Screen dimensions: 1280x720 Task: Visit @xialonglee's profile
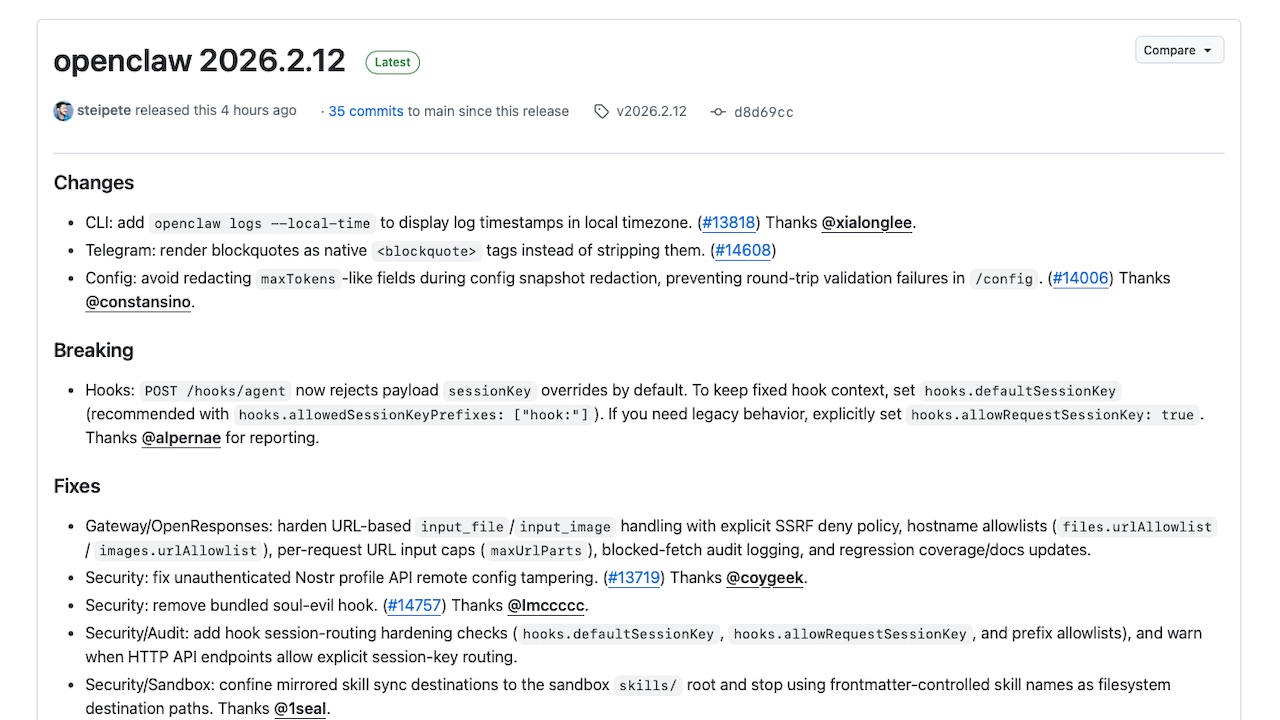pyautogui.click(x=866, y=222)
